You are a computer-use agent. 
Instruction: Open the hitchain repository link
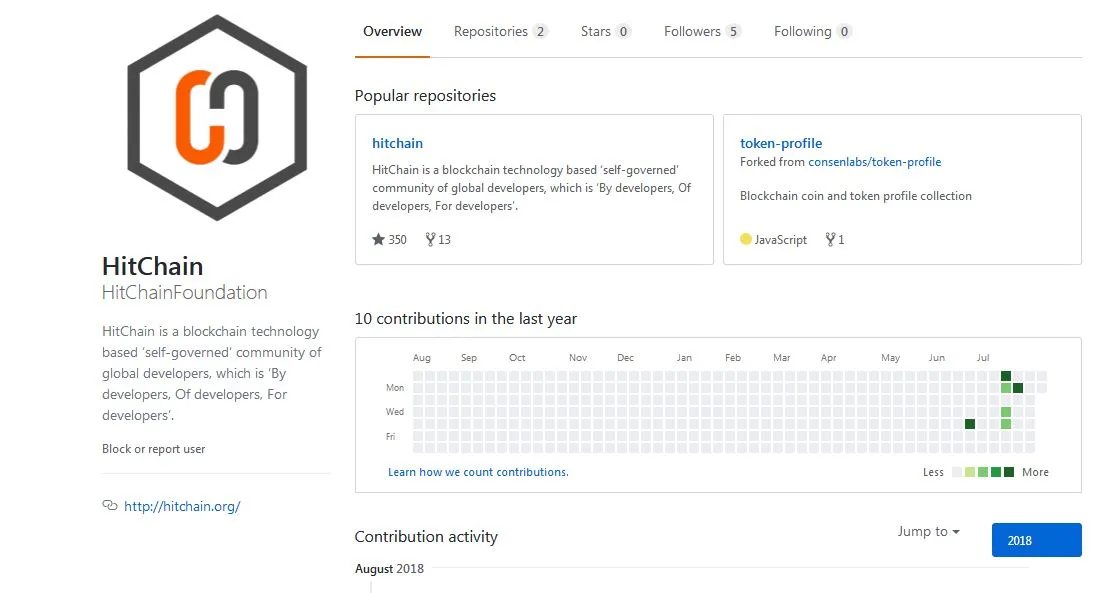click(397, 143)
